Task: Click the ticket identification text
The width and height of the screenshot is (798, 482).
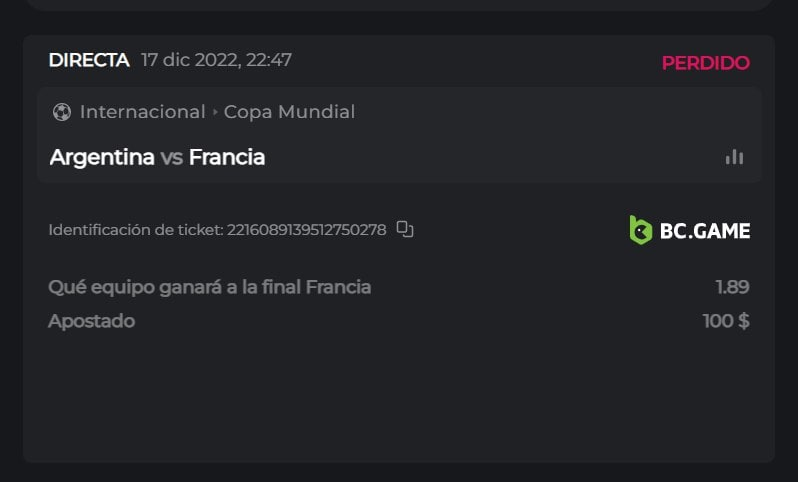Action: click(x=217, y=230)
